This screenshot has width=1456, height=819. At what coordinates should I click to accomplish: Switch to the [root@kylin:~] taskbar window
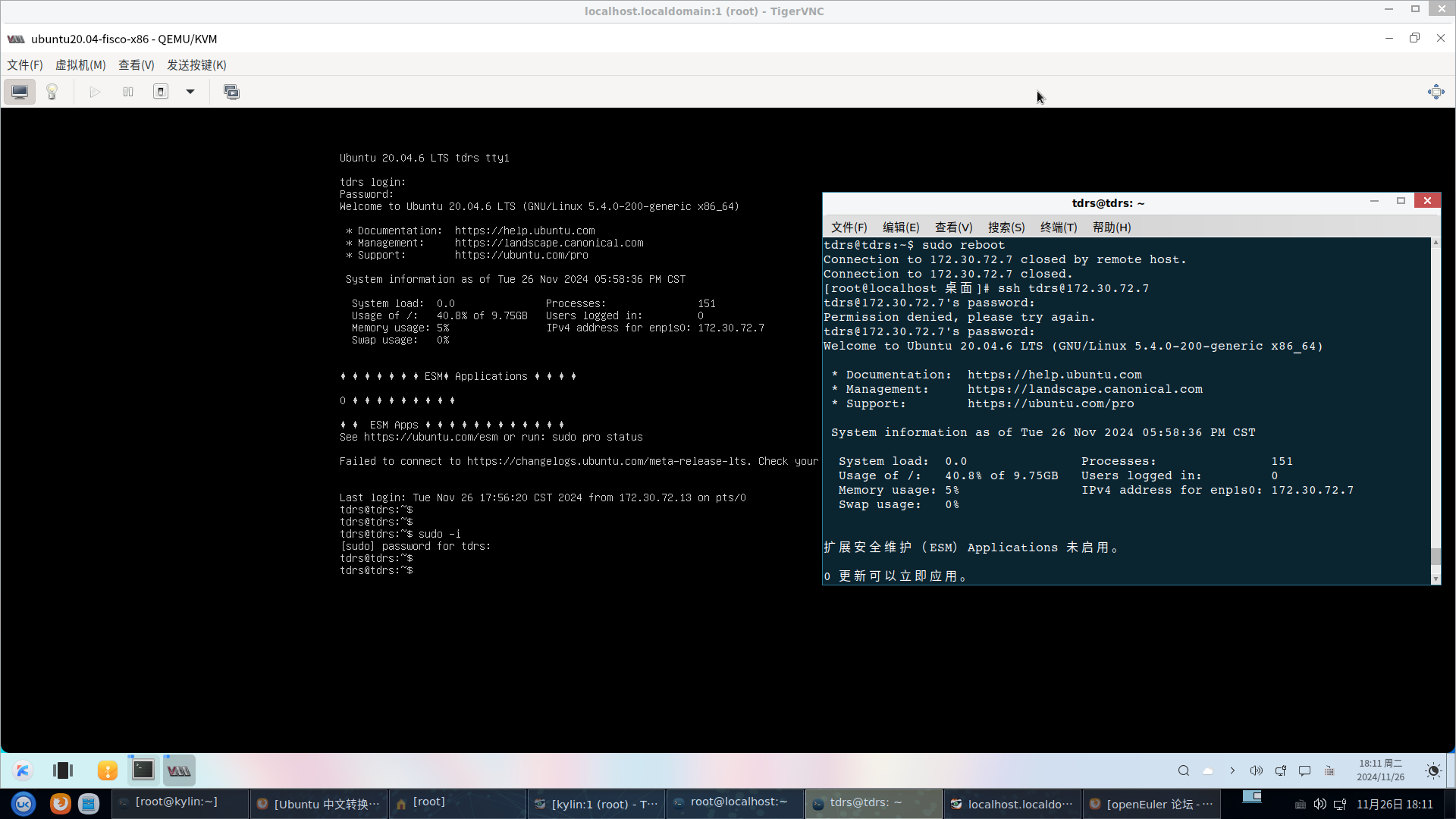tap(177, 802)
